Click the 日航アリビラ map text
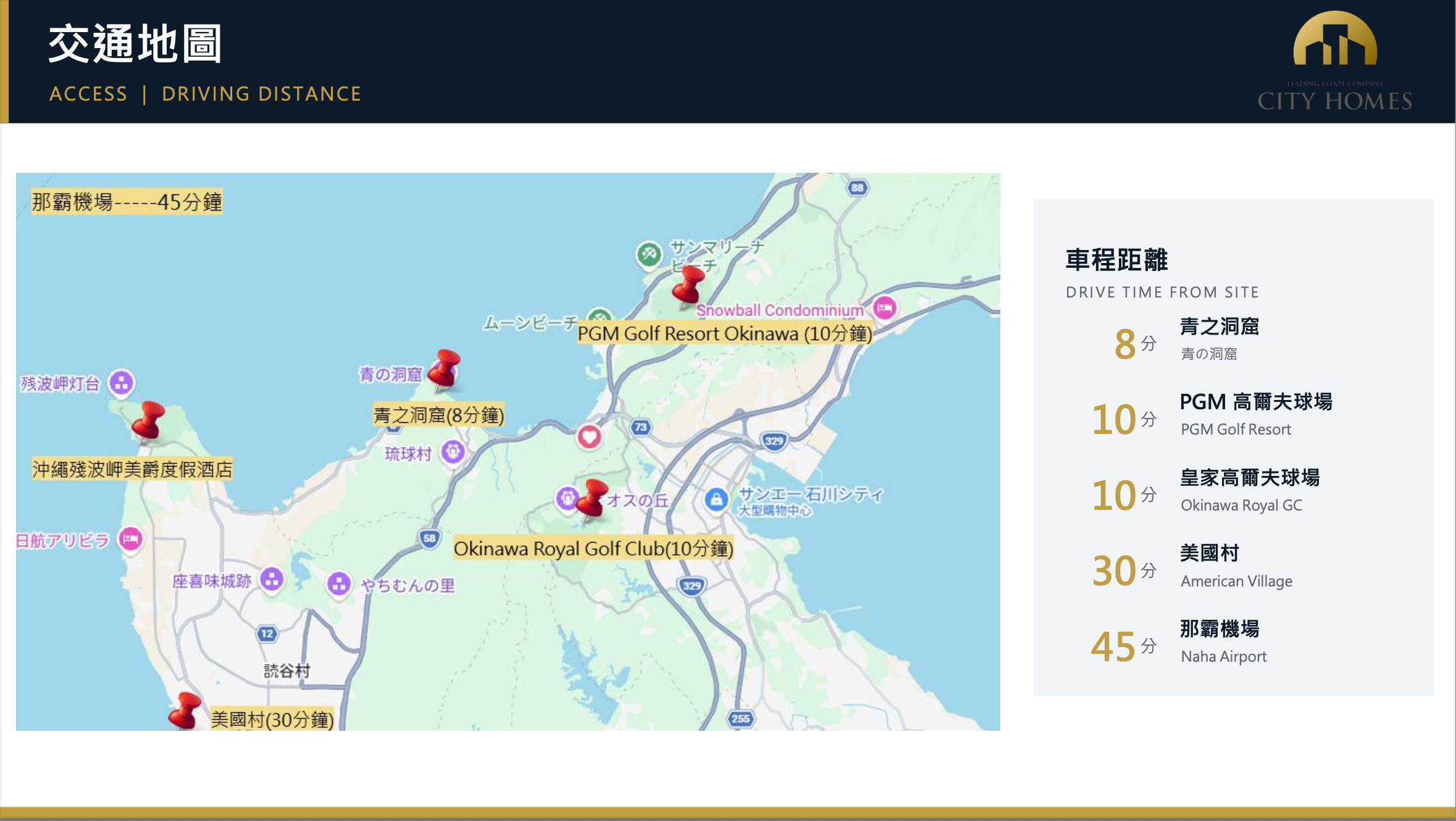The height and width of the screenshot is (821, 1456). click(x=62, y=541)
